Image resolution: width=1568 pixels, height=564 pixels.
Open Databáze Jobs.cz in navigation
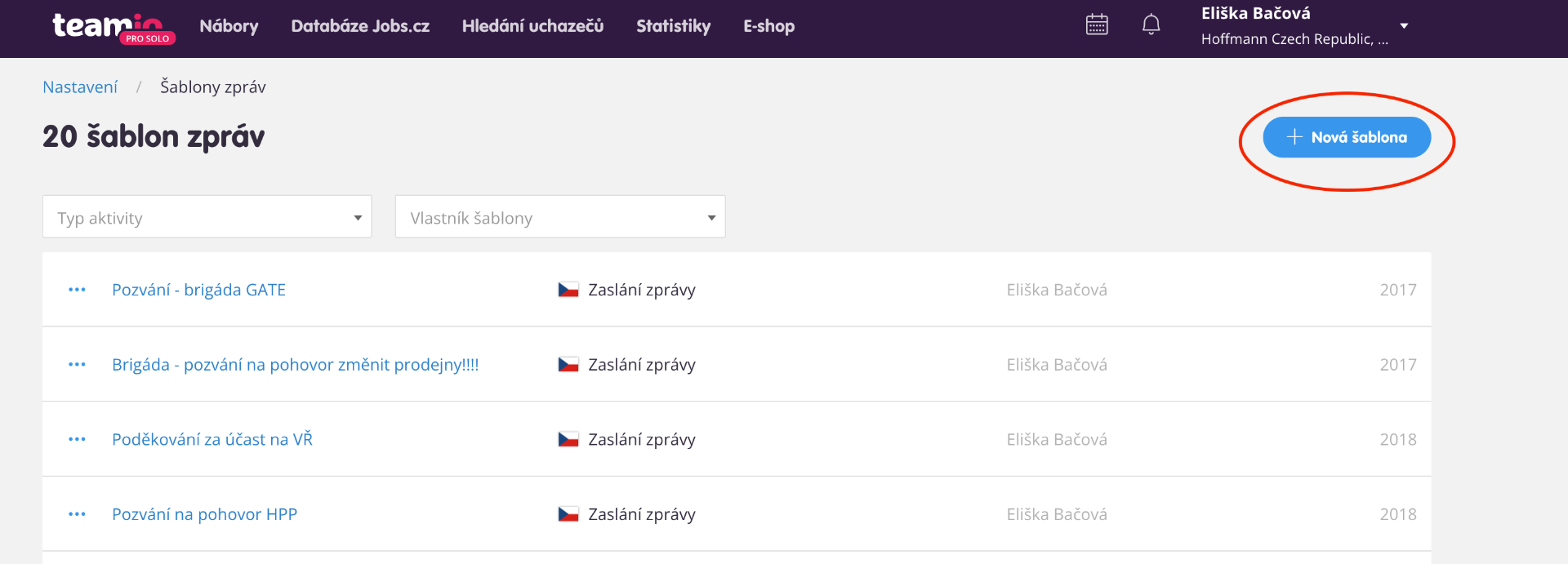360,26
